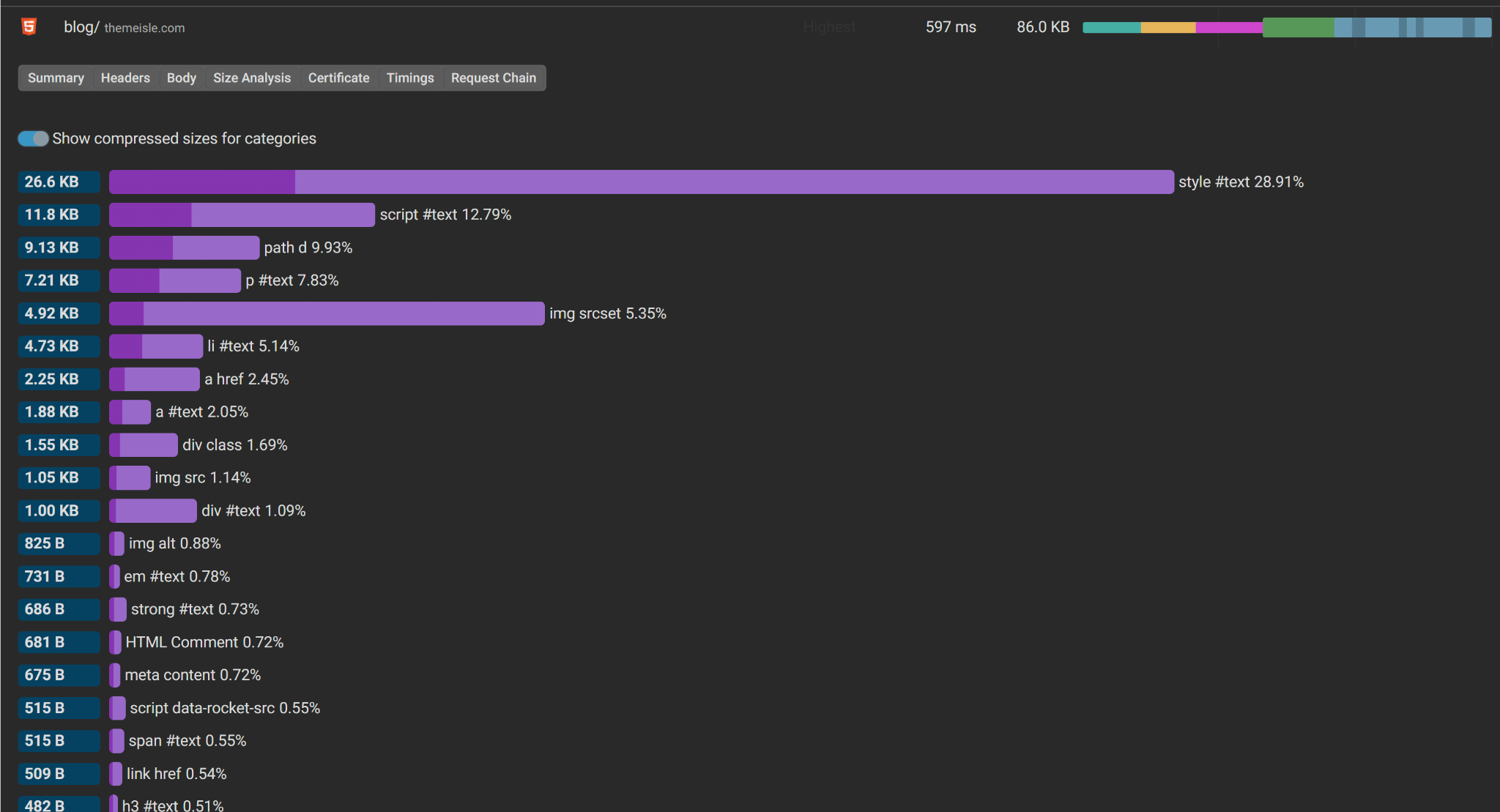Switch to the Headers tab
This screenshot has height=812, width=1500.
(125, 78)
